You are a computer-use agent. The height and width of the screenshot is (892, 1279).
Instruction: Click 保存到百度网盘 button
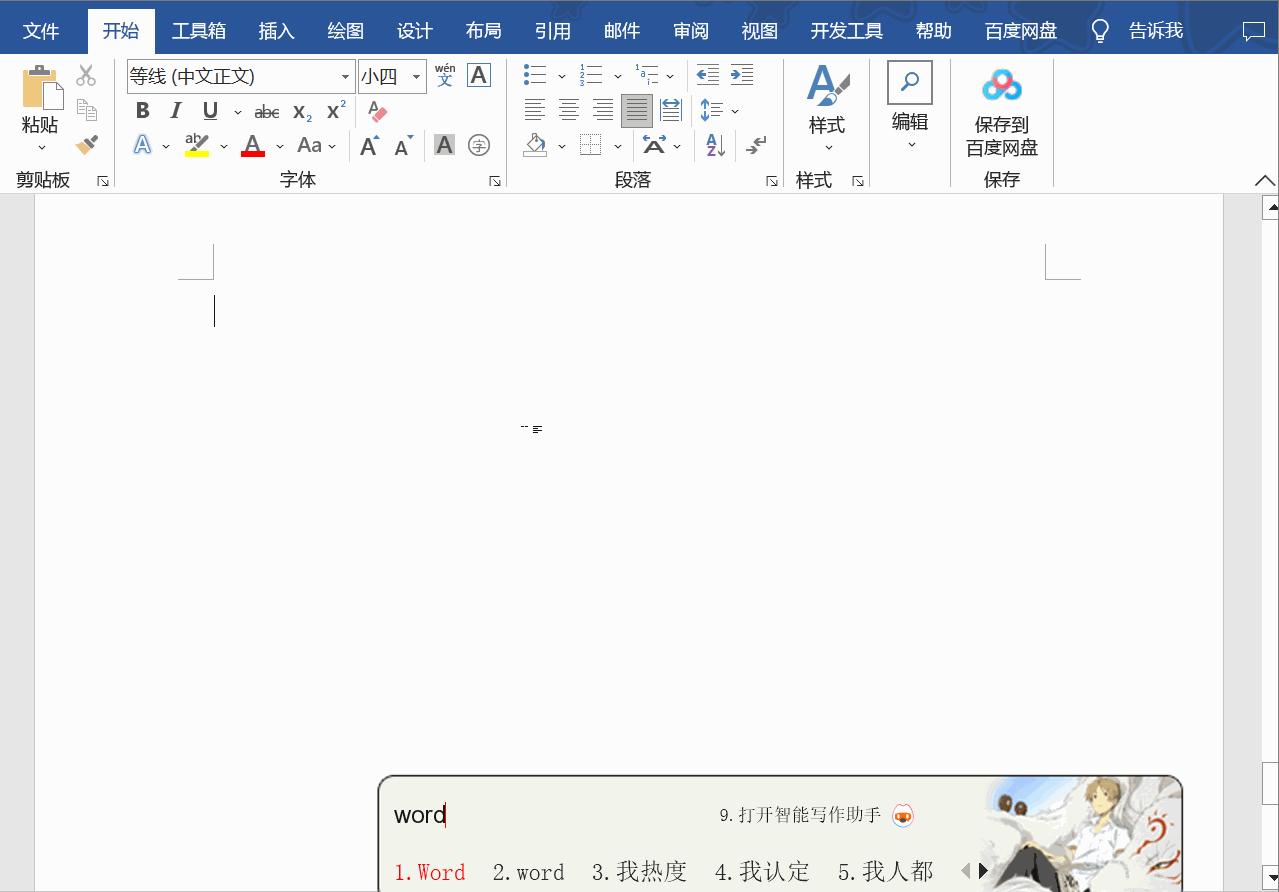tap(1001, 110)
